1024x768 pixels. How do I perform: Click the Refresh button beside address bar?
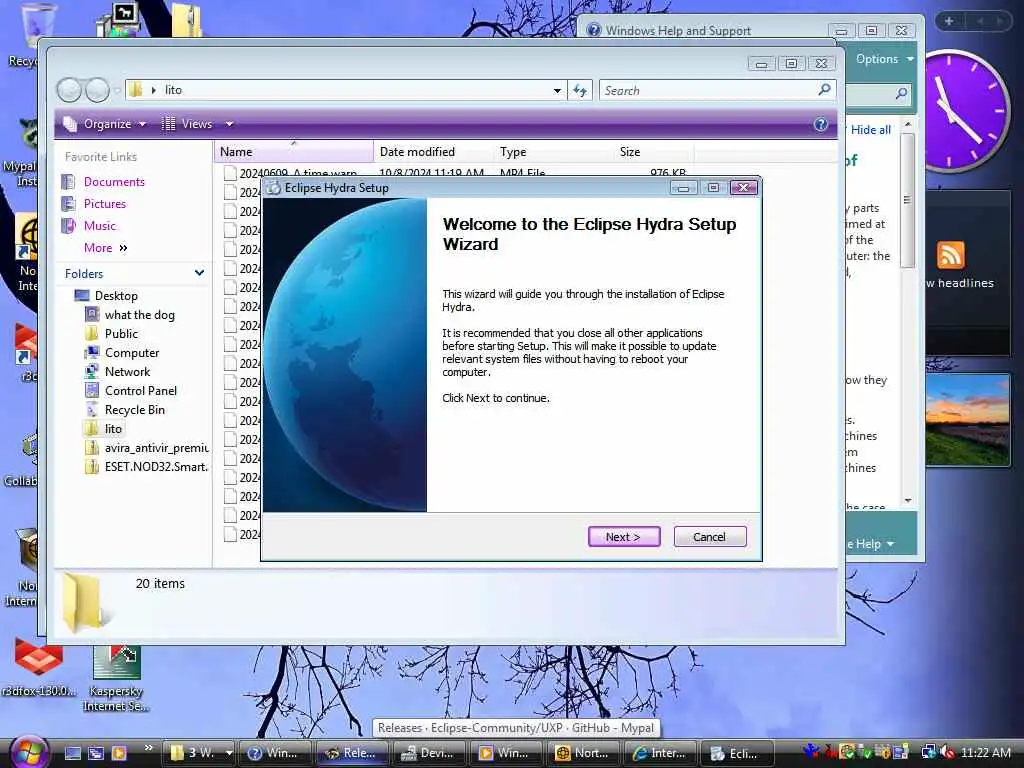(580, 91)
